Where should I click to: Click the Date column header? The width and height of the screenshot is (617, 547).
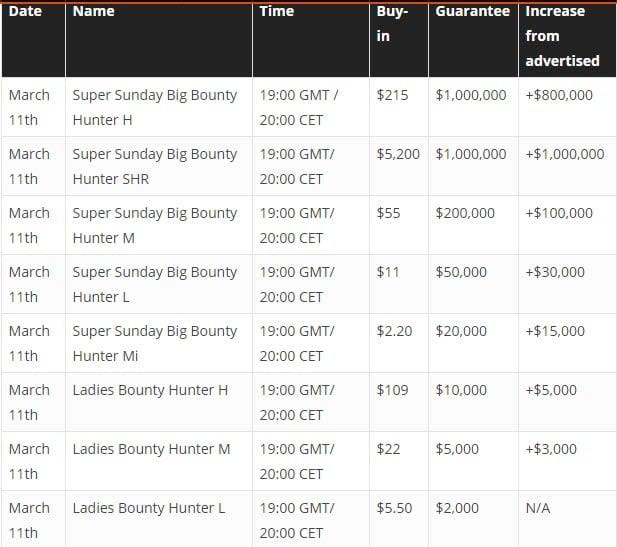pos(25,12)
